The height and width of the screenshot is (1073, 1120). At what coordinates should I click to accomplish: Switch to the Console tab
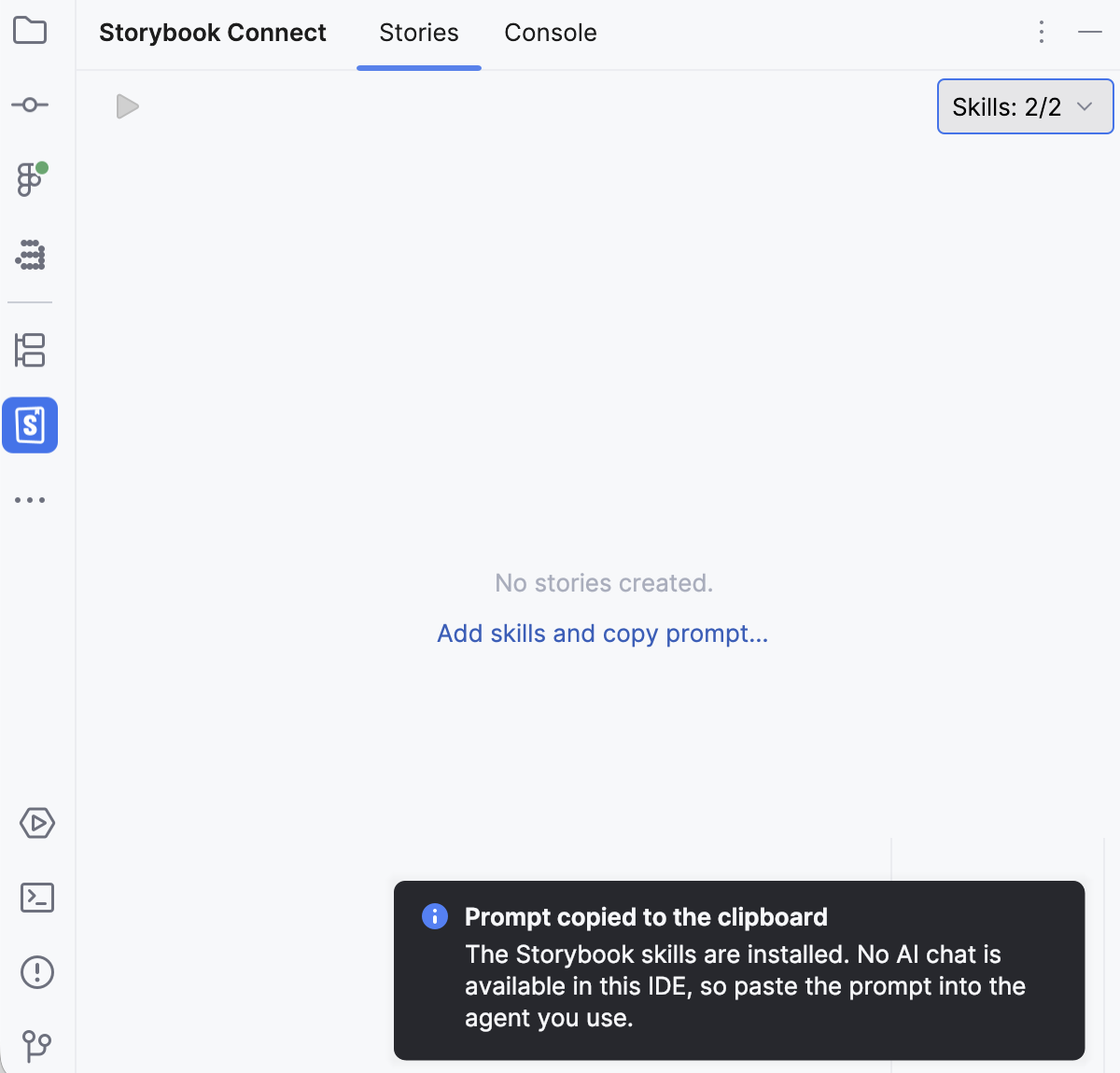click(551, 34)
